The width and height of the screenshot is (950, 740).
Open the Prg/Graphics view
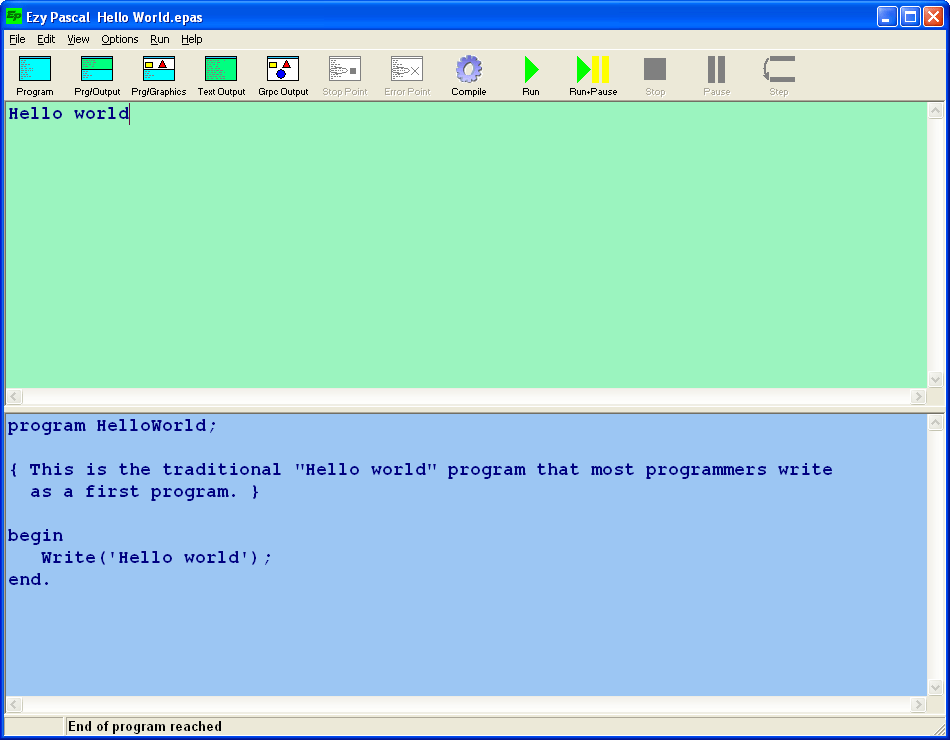158,68
